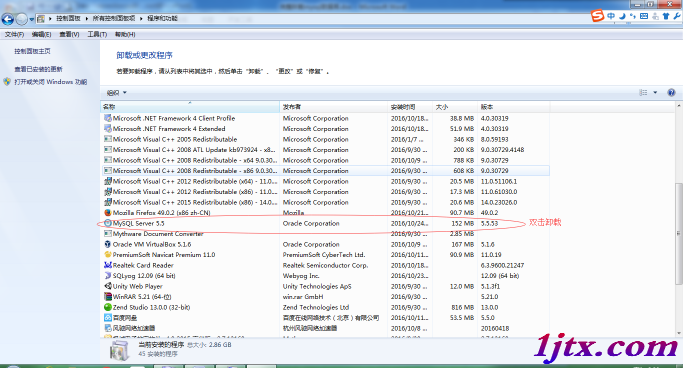Click the installed programs summary icon

coord(119,350)
